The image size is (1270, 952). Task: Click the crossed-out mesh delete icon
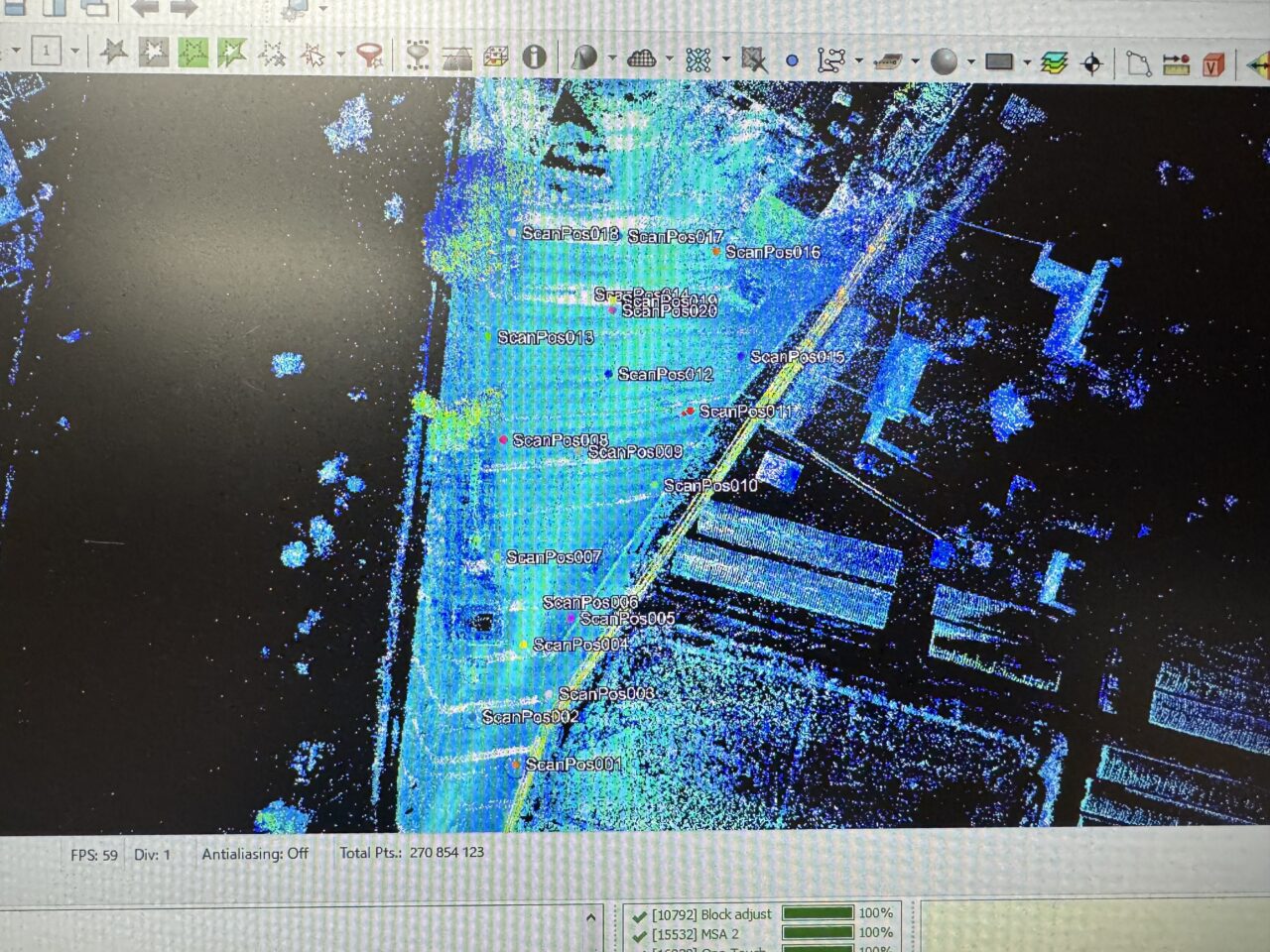tap(754, 60)
